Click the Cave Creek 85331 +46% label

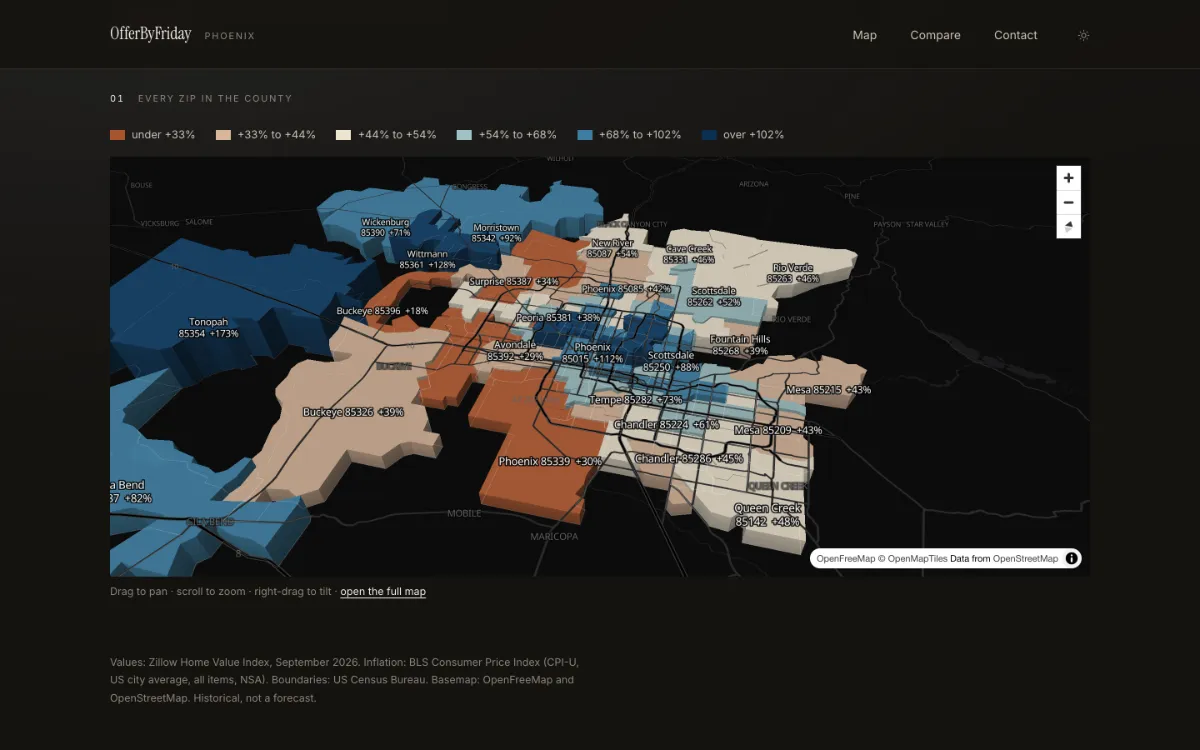point(689,254)
